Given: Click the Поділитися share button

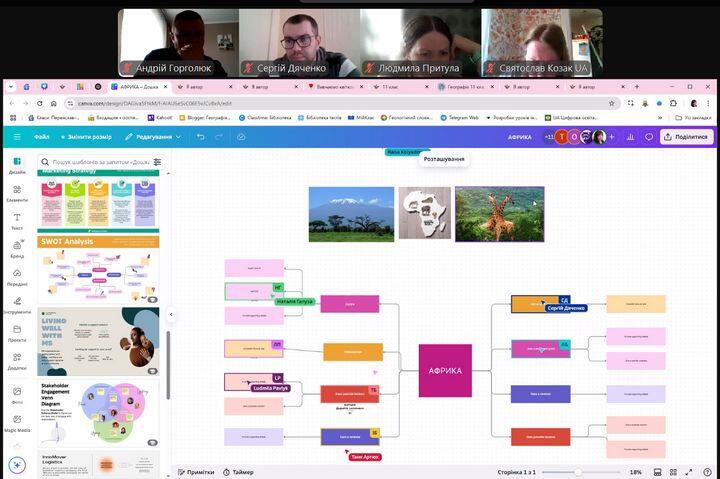Looking at the screenshot, I should coord(686,137).
